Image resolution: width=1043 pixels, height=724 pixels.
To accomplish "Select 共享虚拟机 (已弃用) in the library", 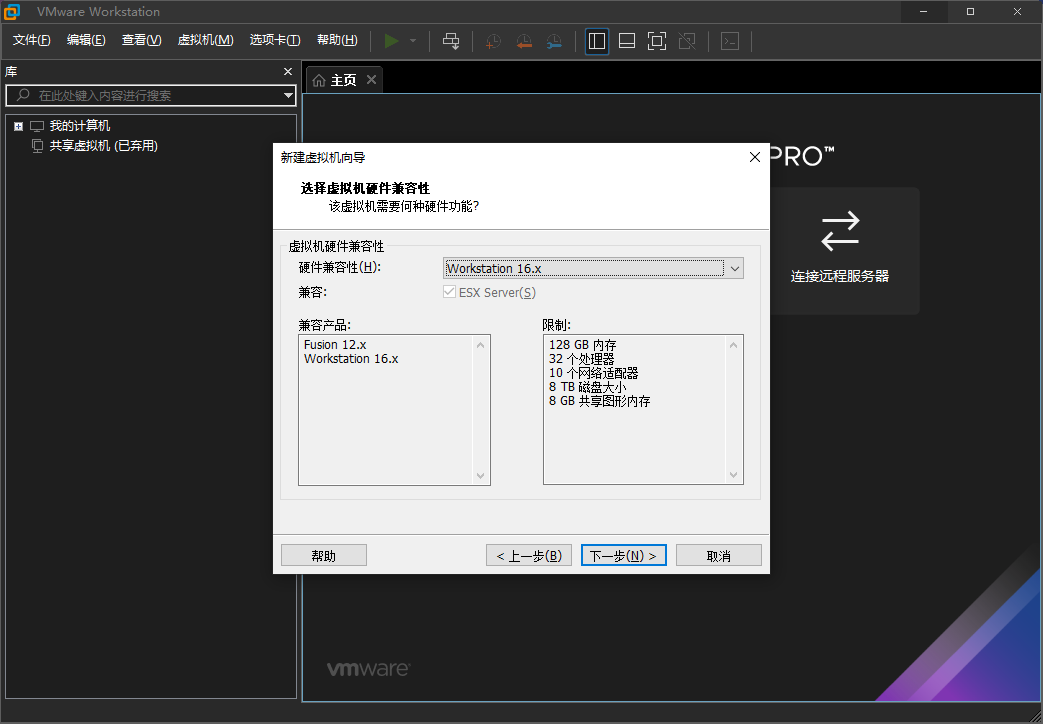I will 103,146.
